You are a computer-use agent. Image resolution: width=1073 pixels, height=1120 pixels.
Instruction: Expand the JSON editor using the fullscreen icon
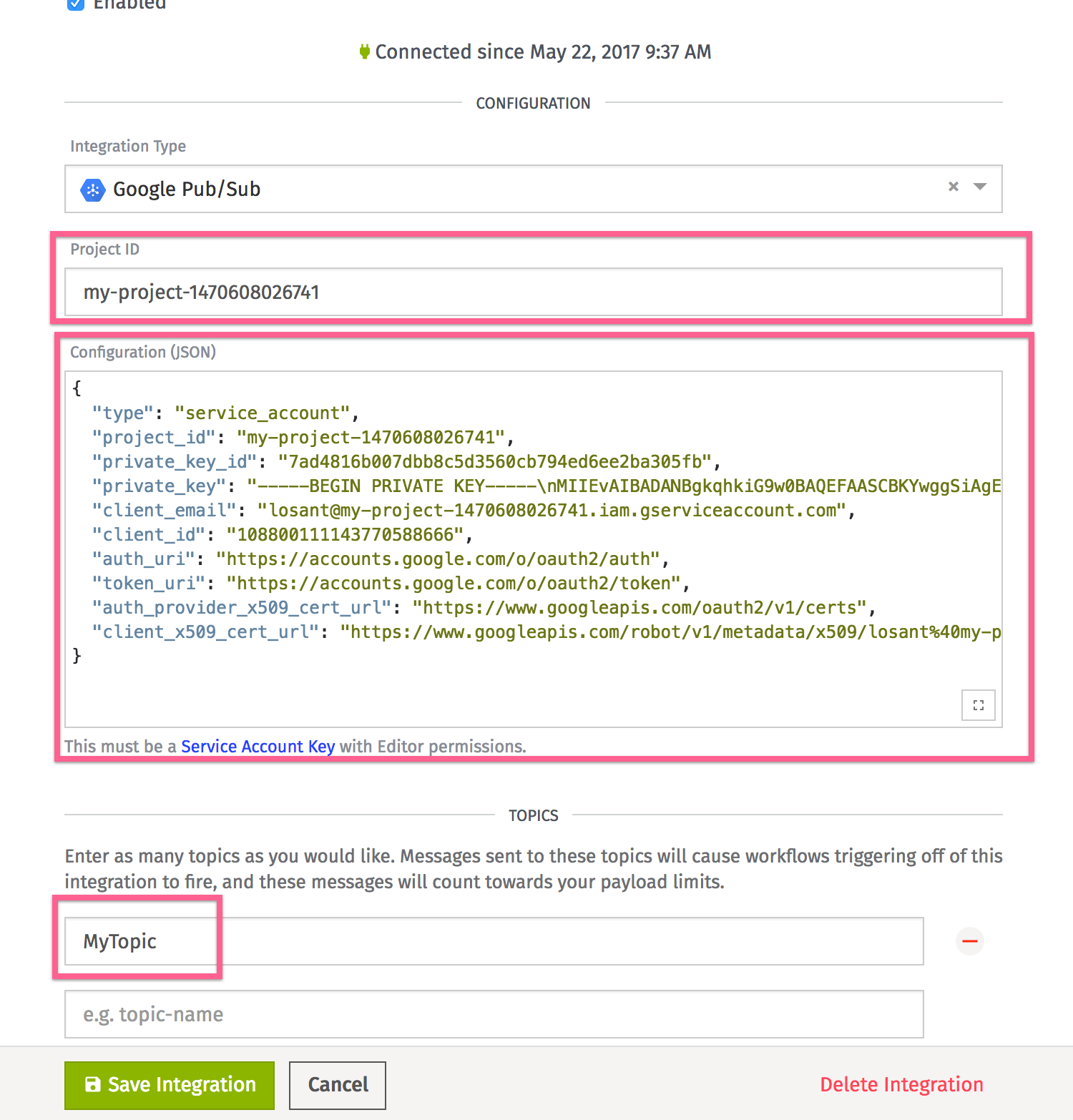[978, 705]
